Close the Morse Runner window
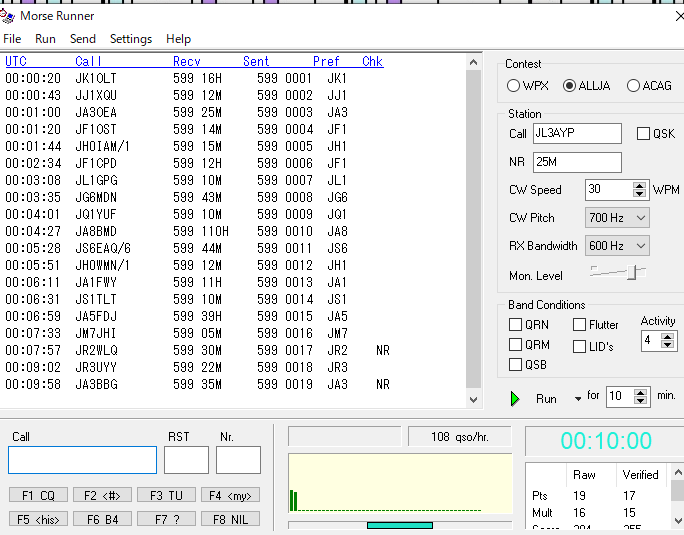Screen dimensions: 684x535 tap(679, 17)
